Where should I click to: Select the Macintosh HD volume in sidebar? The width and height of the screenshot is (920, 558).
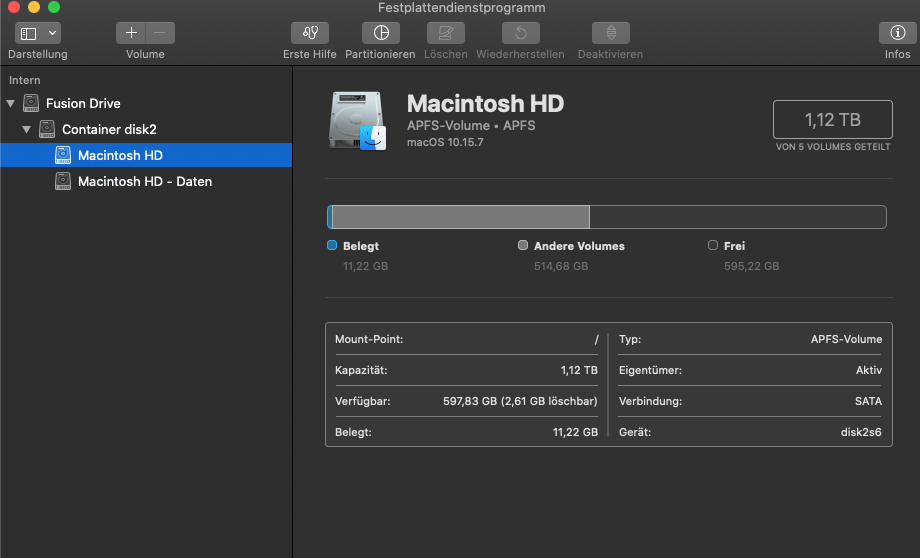point(120,155)
